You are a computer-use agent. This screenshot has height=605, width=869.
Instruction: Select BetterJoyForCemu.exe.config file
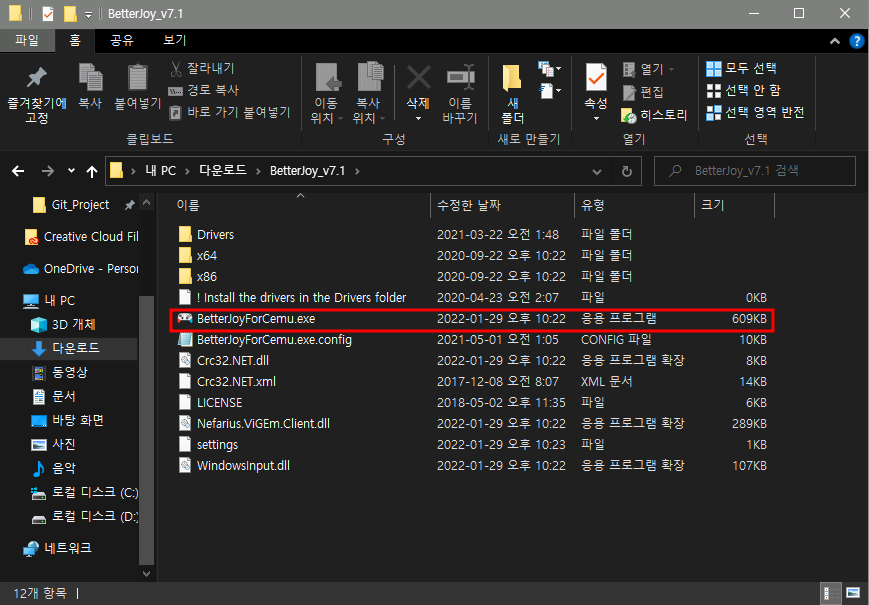point(265,340)
